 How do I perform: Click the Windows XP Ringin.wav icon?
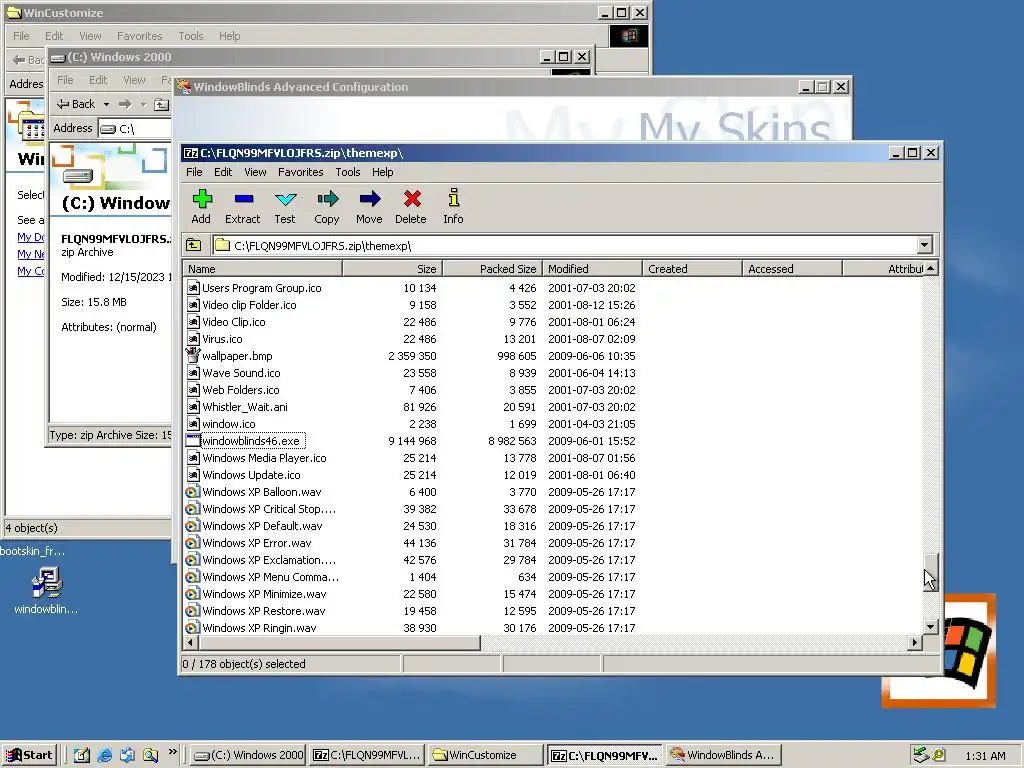(192, 628)
